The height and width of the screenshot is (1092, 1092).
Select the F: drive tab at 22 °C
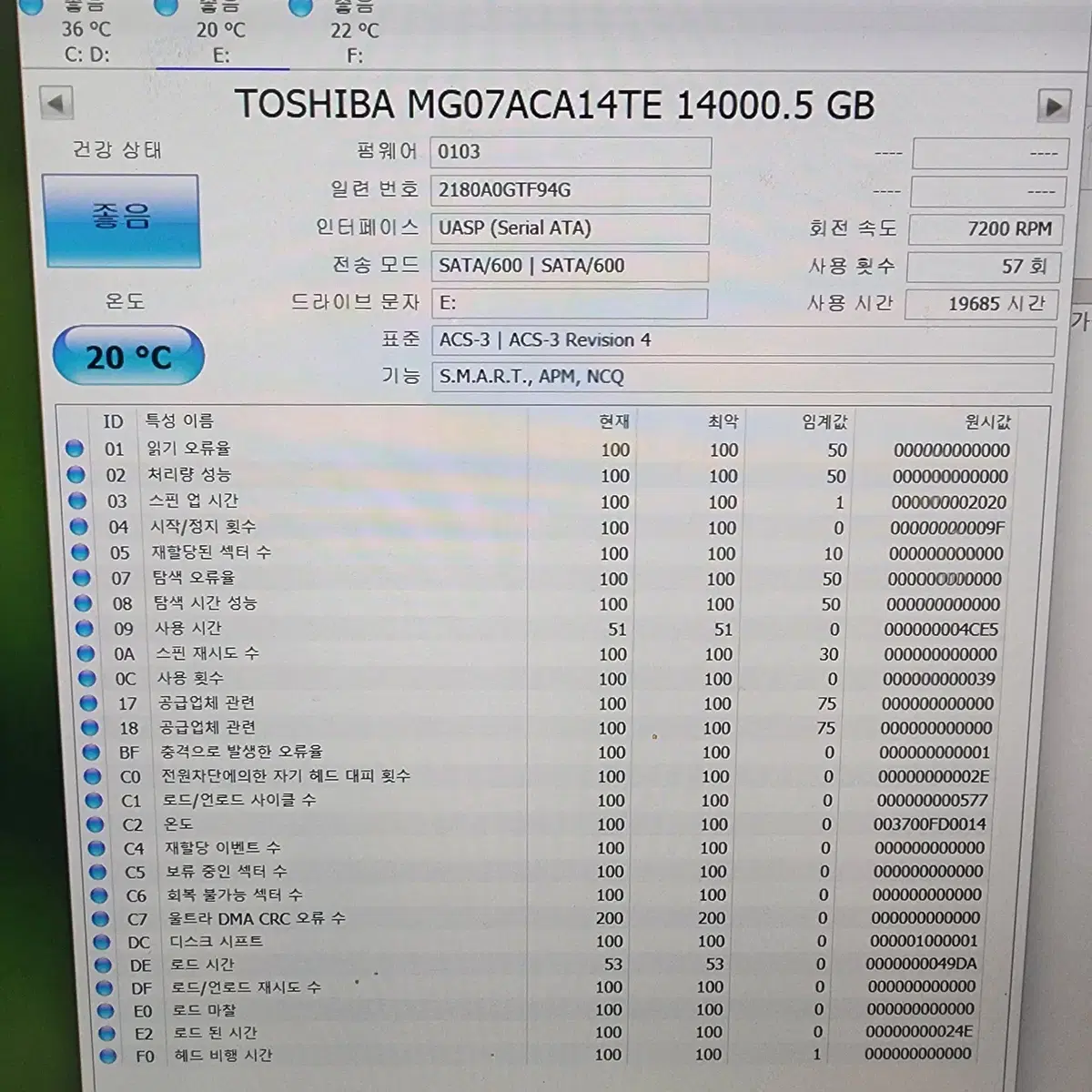355,35
